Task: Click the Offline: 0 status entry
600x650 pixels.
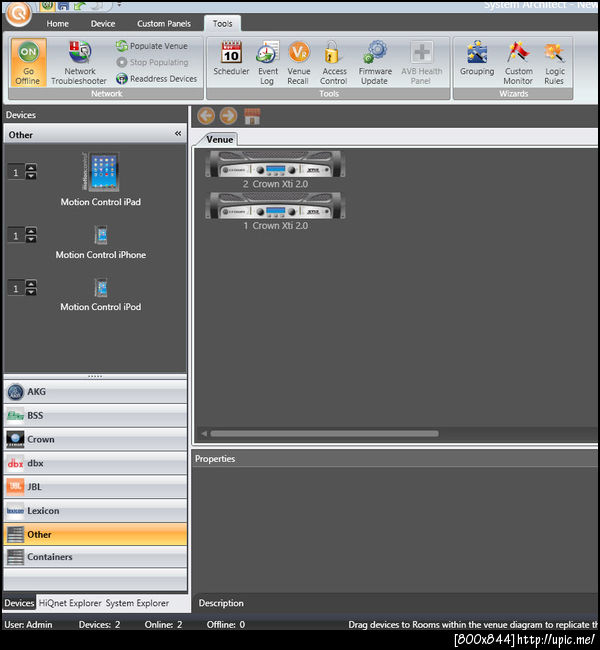Action: pyautogui.click(x=226, y=624)
